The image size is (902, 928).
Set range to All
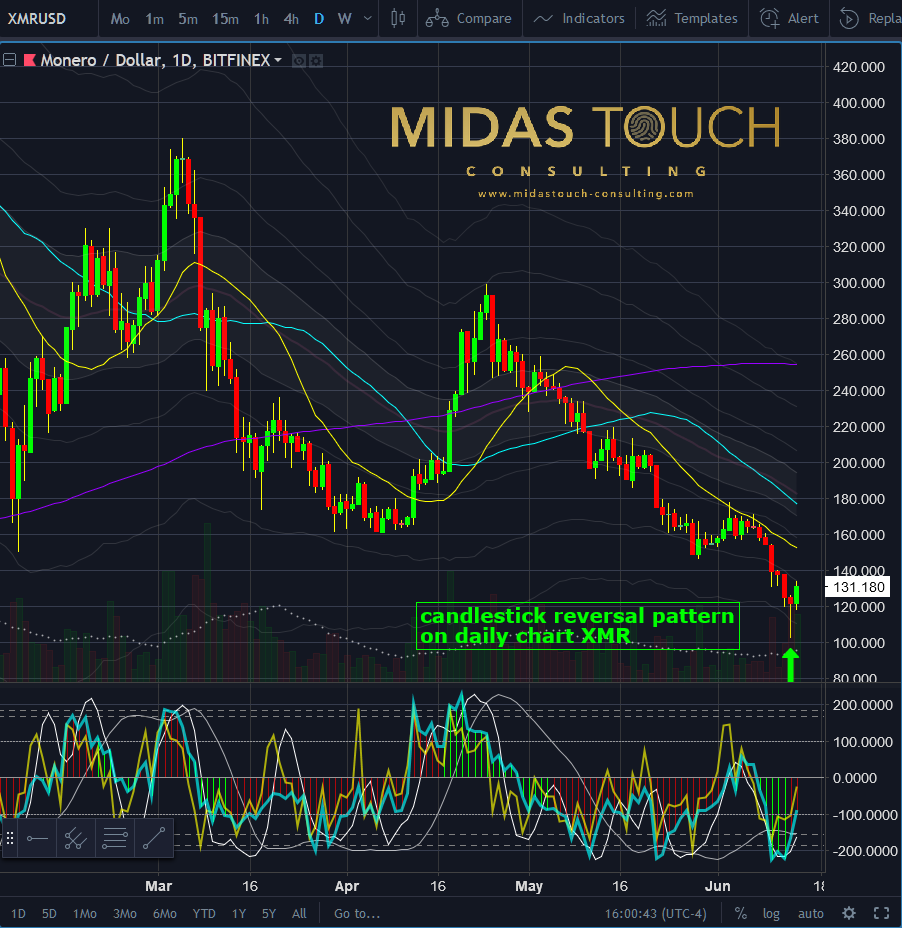299,913
